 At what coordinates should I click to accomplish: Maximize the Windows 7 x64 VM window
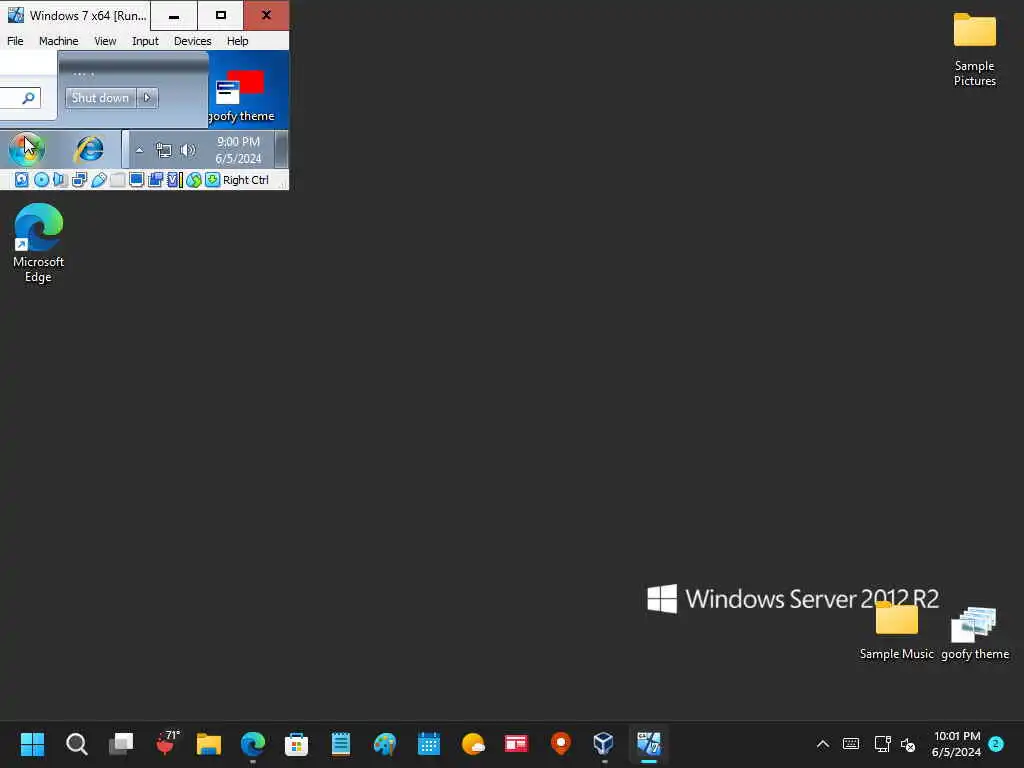click(221, 15)
